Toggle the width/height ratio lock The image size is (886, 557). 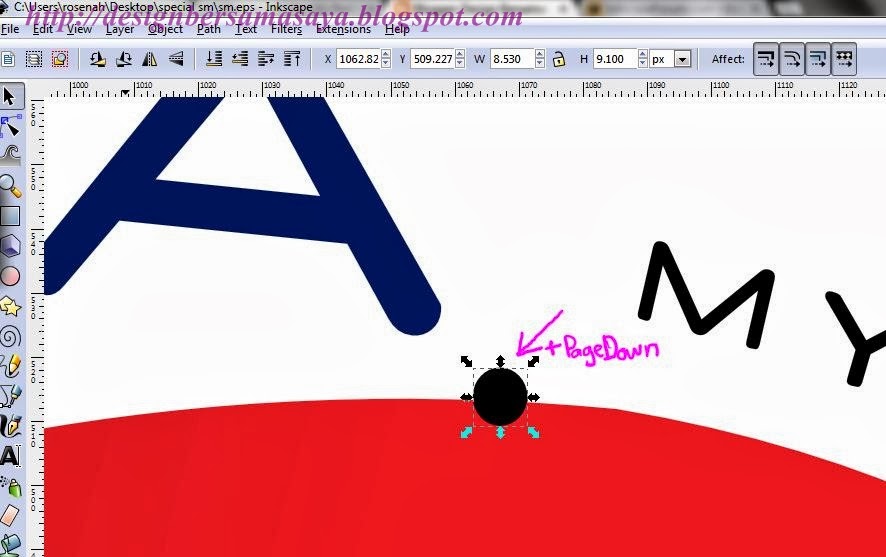pyautogui.click(x=559, y=59)
